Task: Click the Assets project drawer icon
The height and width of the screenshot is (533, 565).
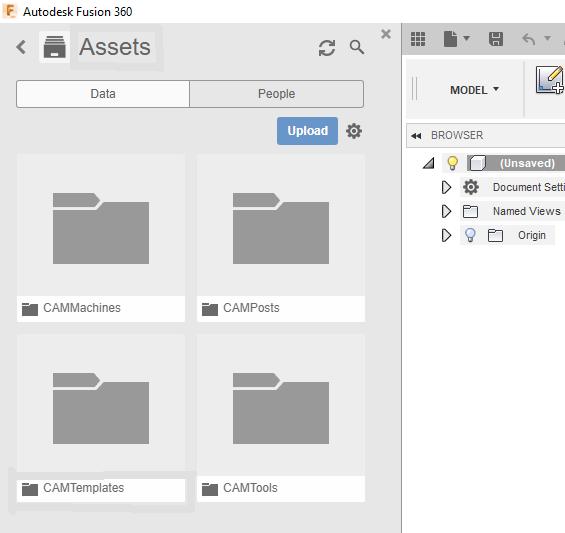Action: point(54,47)
